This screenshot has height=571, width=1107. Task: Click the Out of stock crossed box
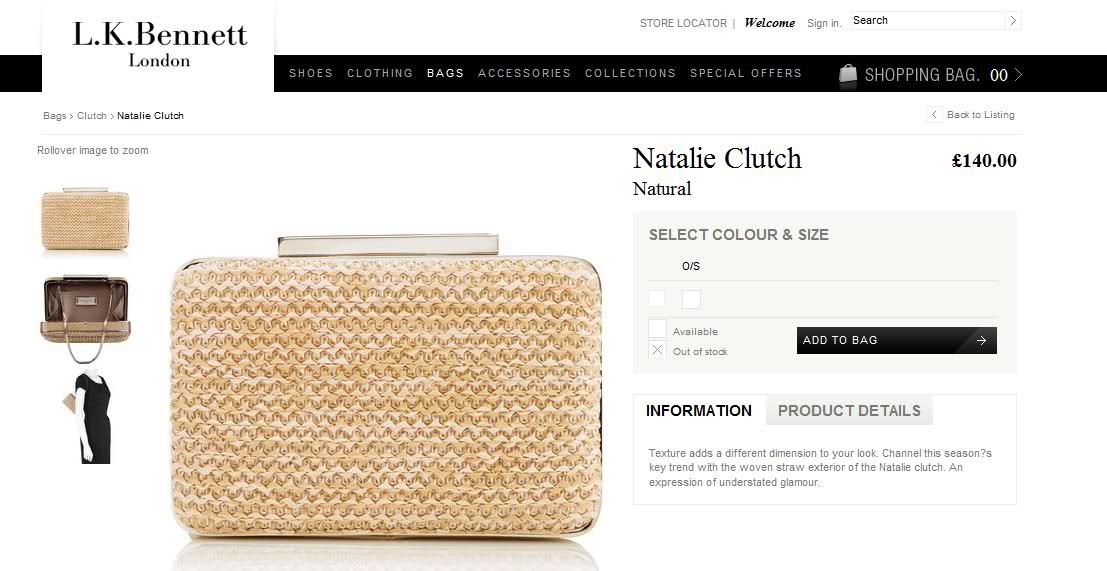coord(657,349)
